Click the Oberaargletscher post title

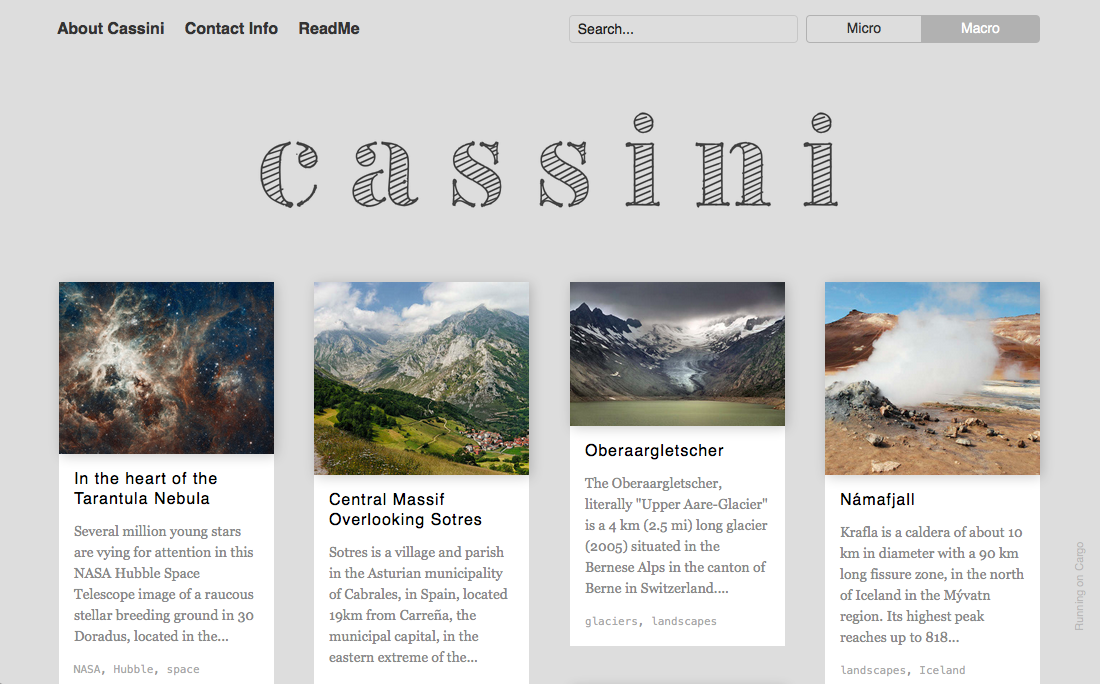(x=654, y=451)
